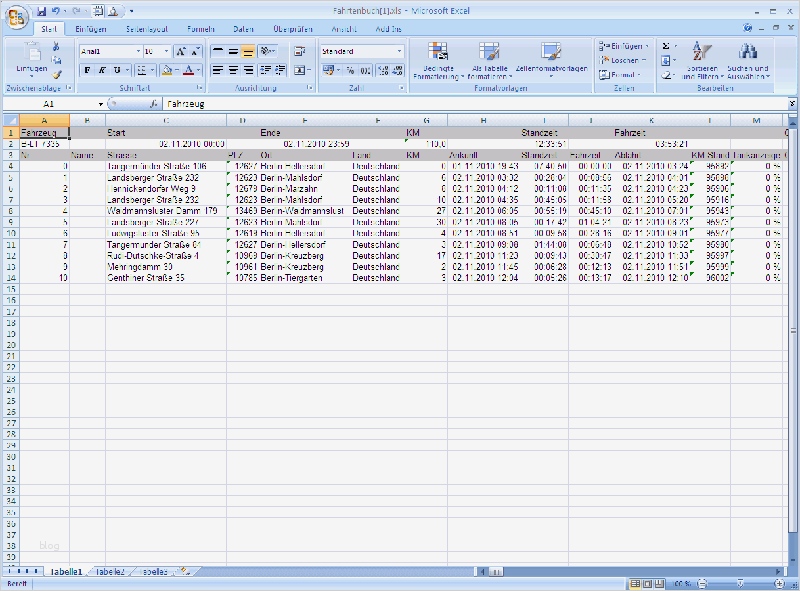The width and height of the screenshot is (800, 591).
Task: Toggle bold formatting
Action: tap(87, 70)
